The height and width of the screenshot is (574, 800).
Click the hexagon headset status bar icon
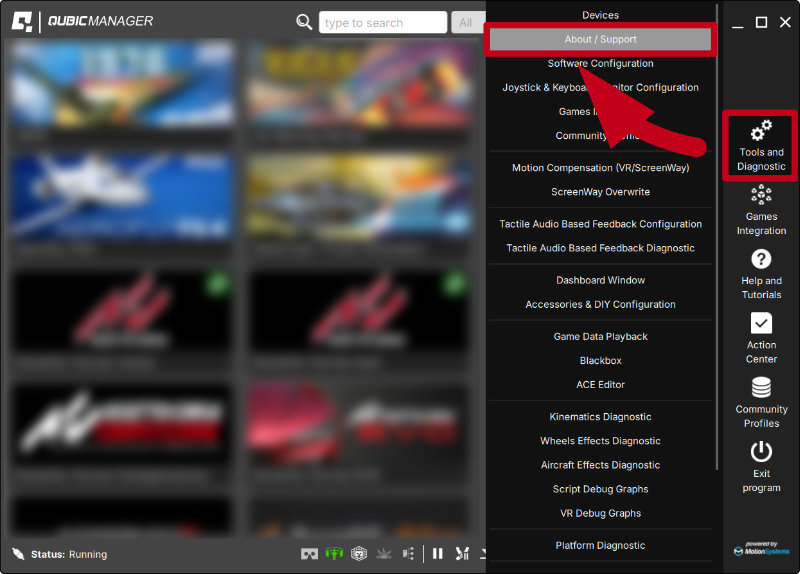pyautogui.click(x=359, y=554)
